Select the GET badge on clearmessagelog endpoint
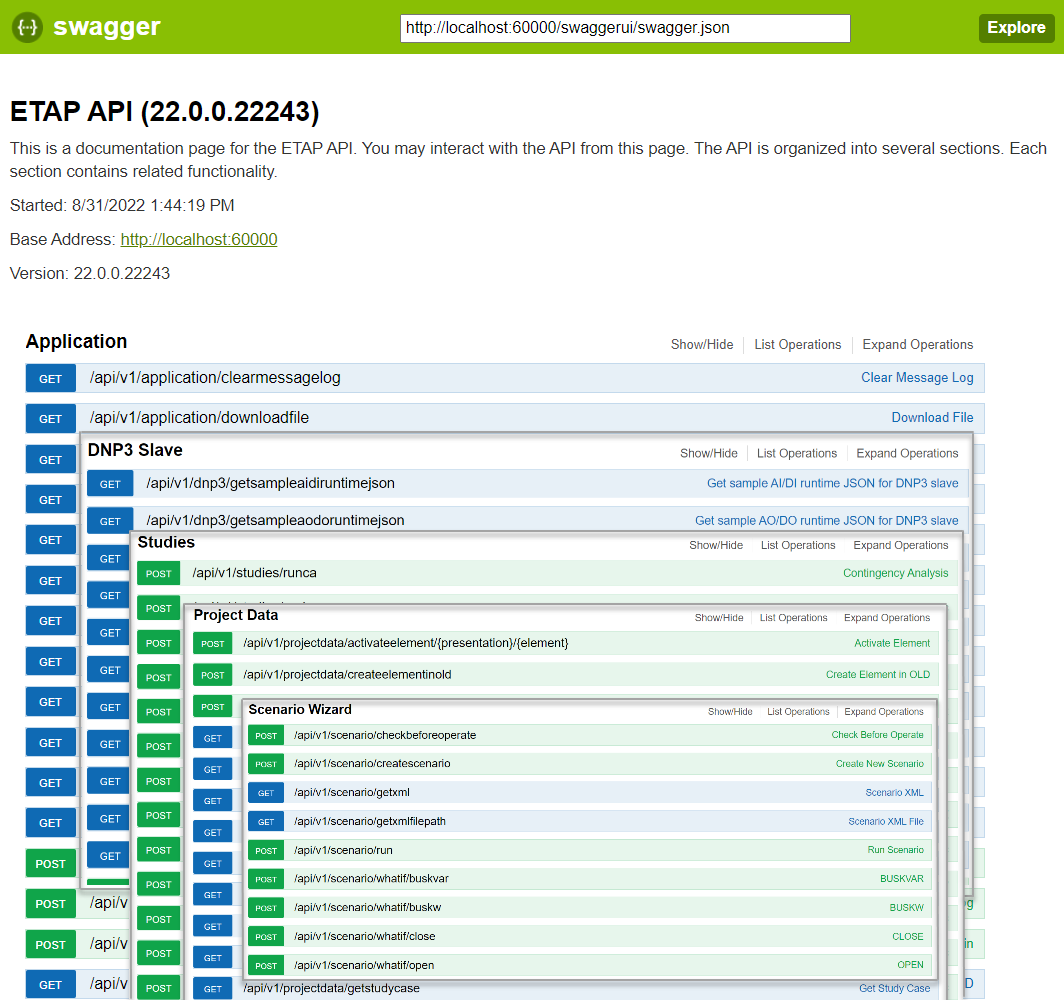1064x1000 pixels. point(50,378)
